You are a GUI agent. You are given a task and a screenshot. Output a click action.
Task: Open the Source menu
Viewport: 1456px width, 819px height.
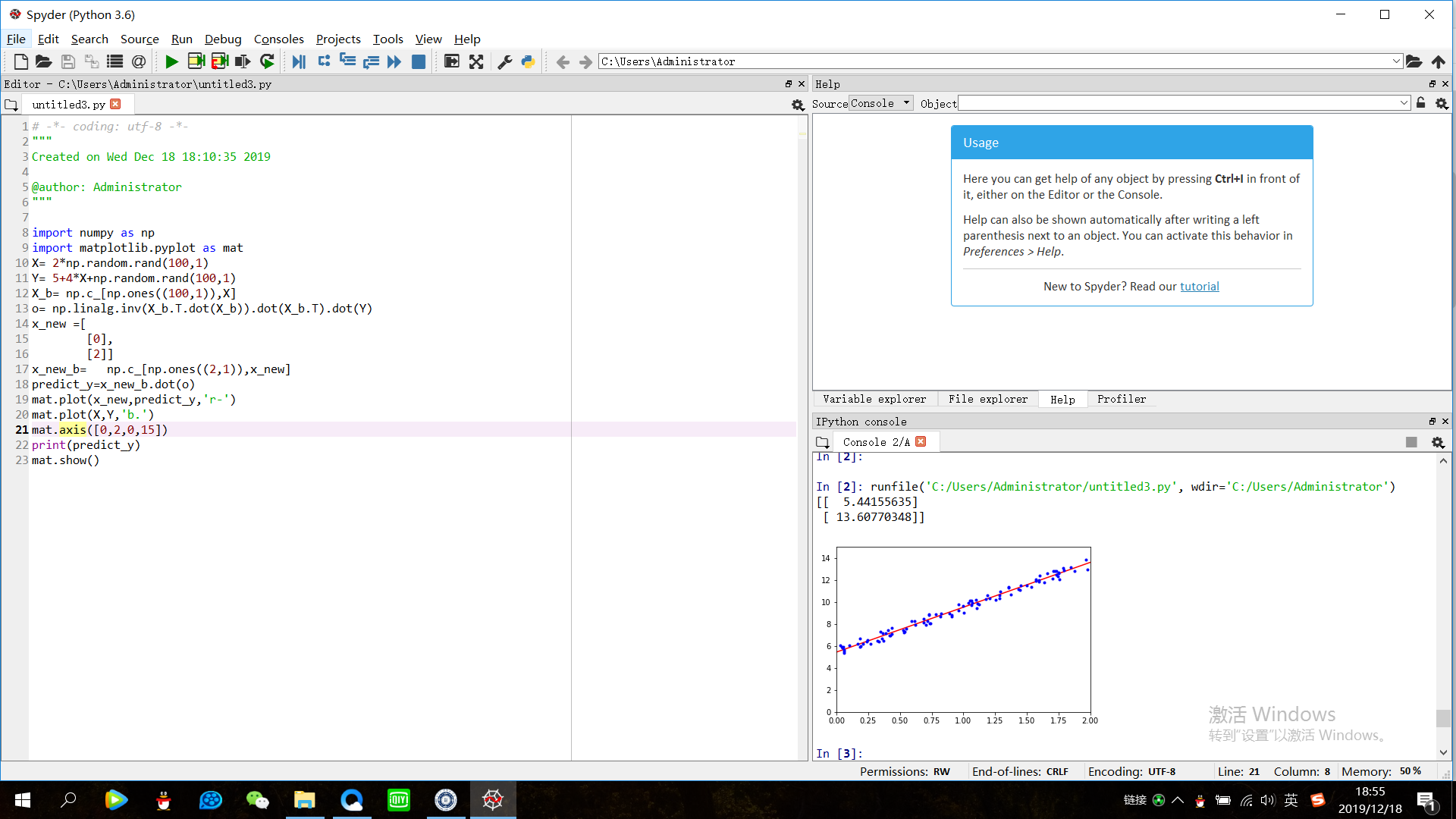pyautogui.click(x=140, y=39)
